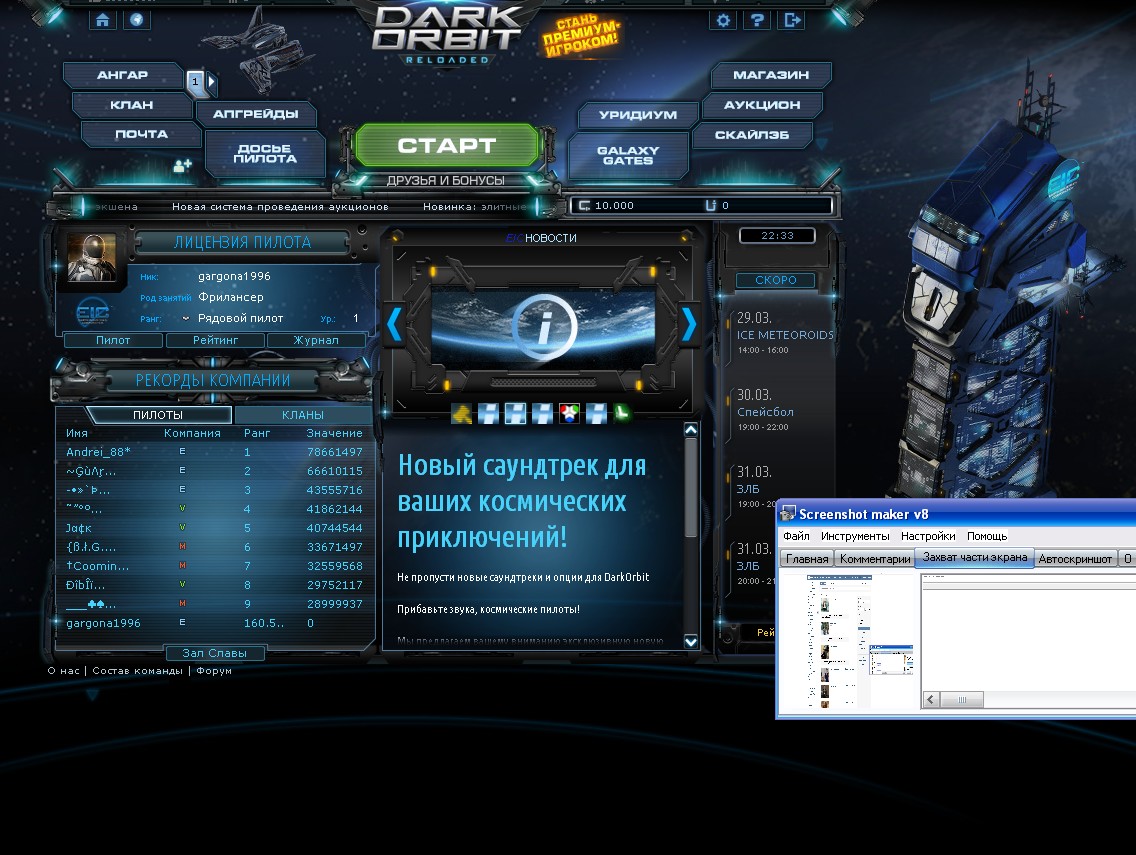The height and width of the screenshot is (855, 1136).
Task: Open the О нас link
Action: point(64,671)
